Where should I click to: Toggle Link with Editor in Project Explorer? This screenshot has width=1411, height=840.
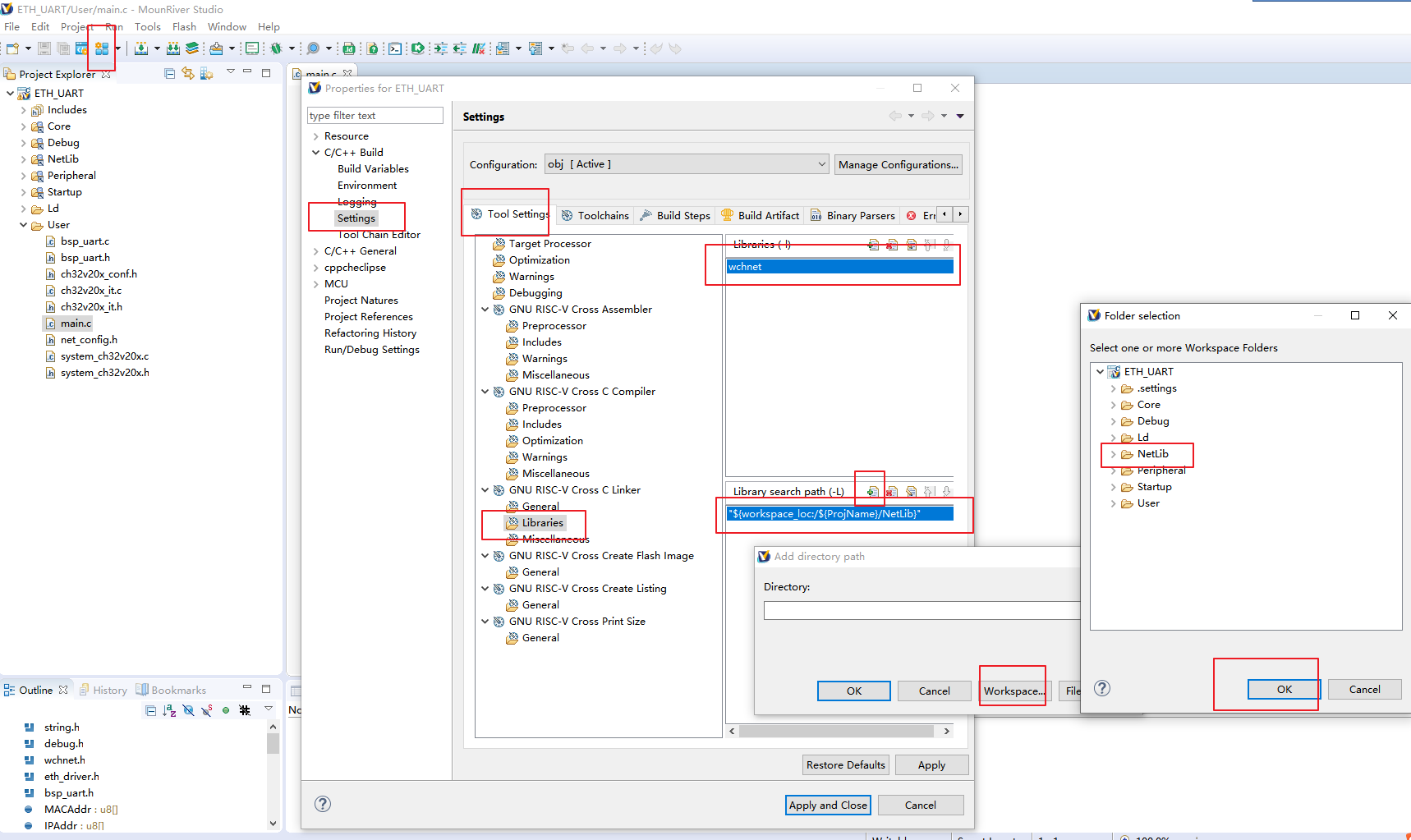(x=188, y=74)
